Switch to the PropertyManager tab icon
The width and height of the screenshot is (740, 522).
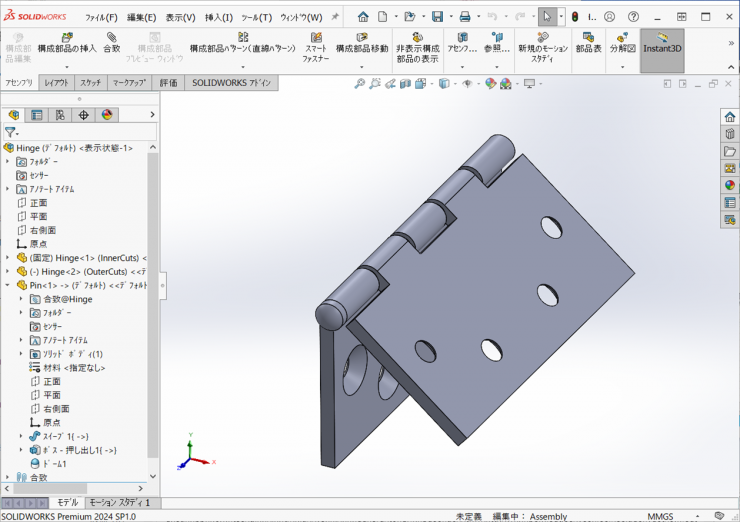pos(37,115)
